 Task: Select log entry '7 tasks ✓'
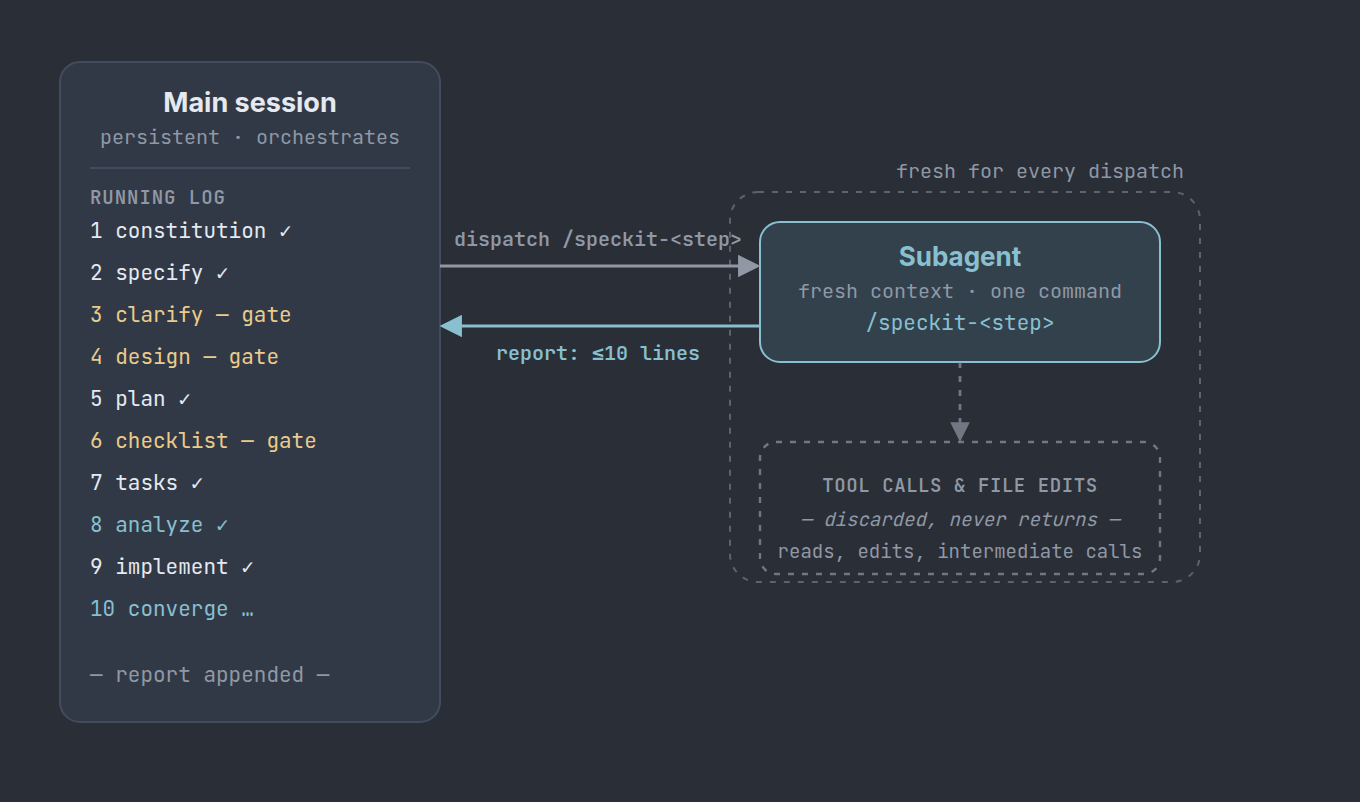coord(147,483)
